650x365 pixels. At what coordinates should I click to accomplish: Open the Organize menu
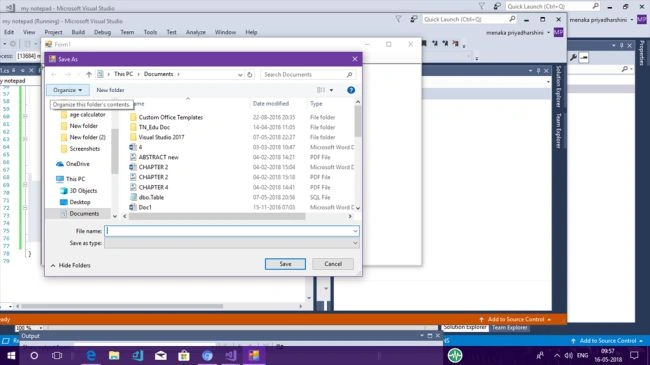68,90
